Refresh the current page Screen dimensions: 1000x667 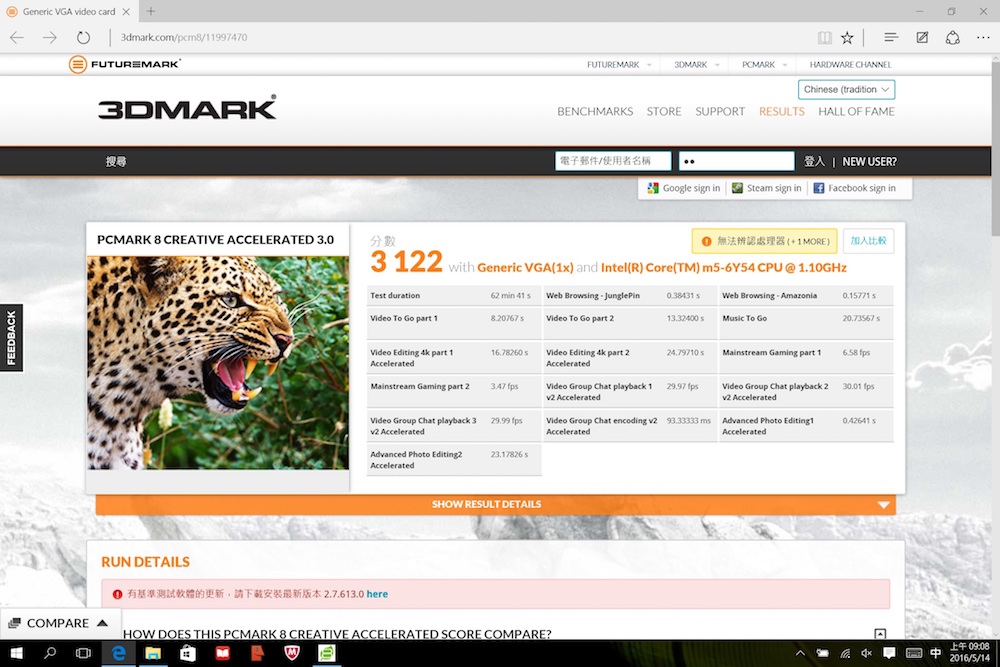point(83,37)
